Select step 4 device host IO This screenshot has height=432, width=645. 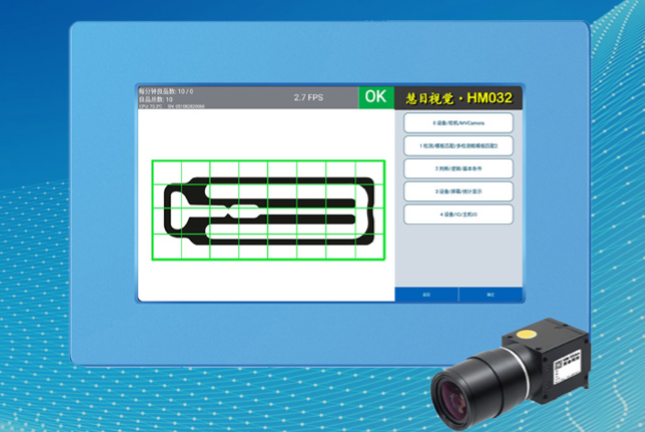pos(458,214)
